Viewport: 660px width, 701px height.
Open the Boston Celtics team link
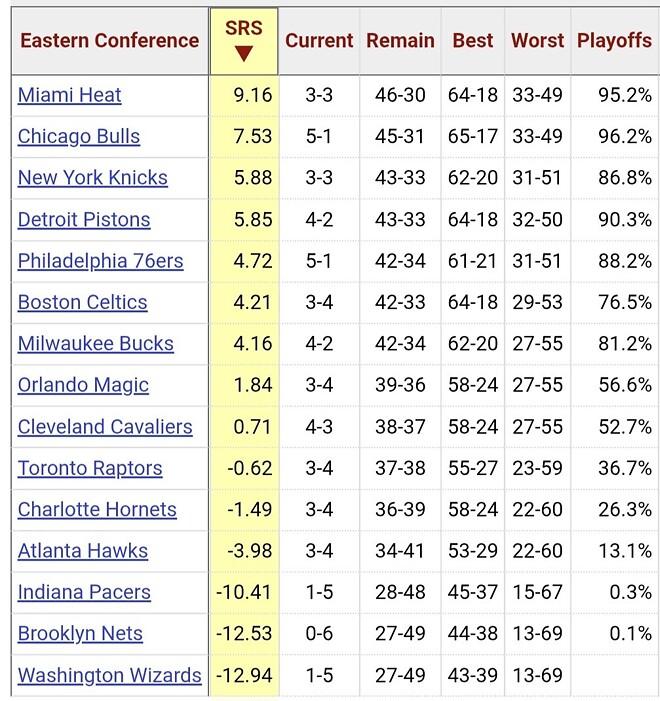coord(83,303)
